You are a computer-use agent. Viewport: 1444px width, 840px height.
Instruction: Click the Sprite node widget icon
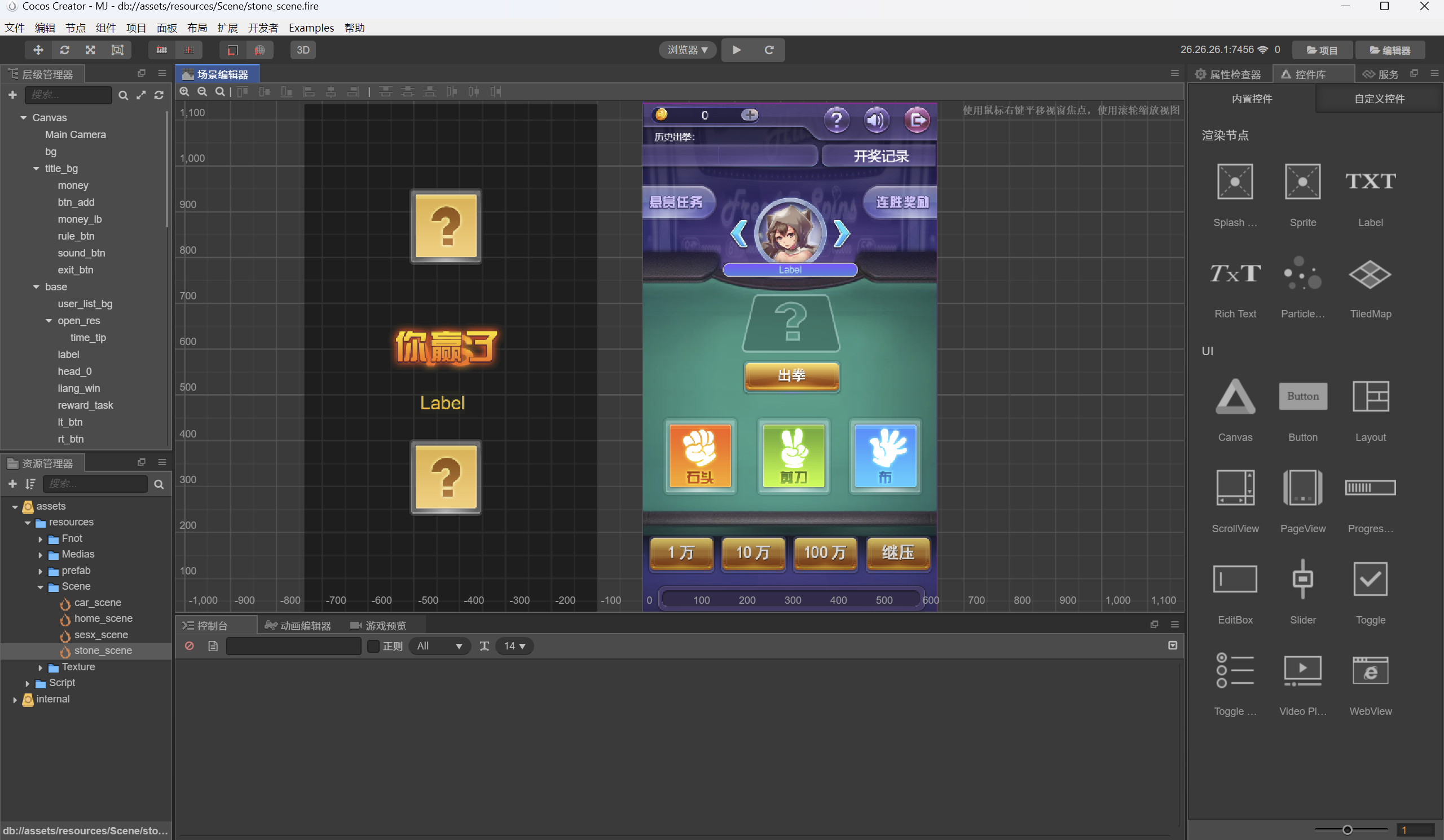coord(1302,182)
